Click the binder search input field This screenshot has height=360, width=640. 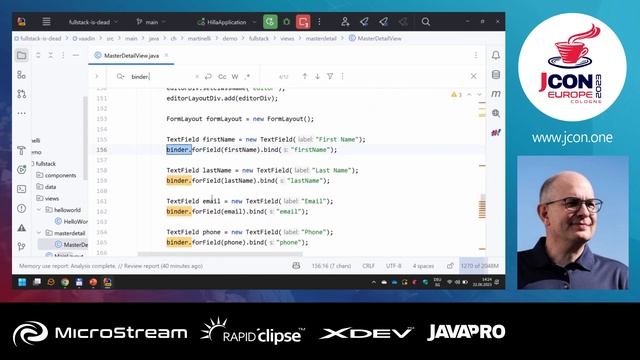[161, 76]
